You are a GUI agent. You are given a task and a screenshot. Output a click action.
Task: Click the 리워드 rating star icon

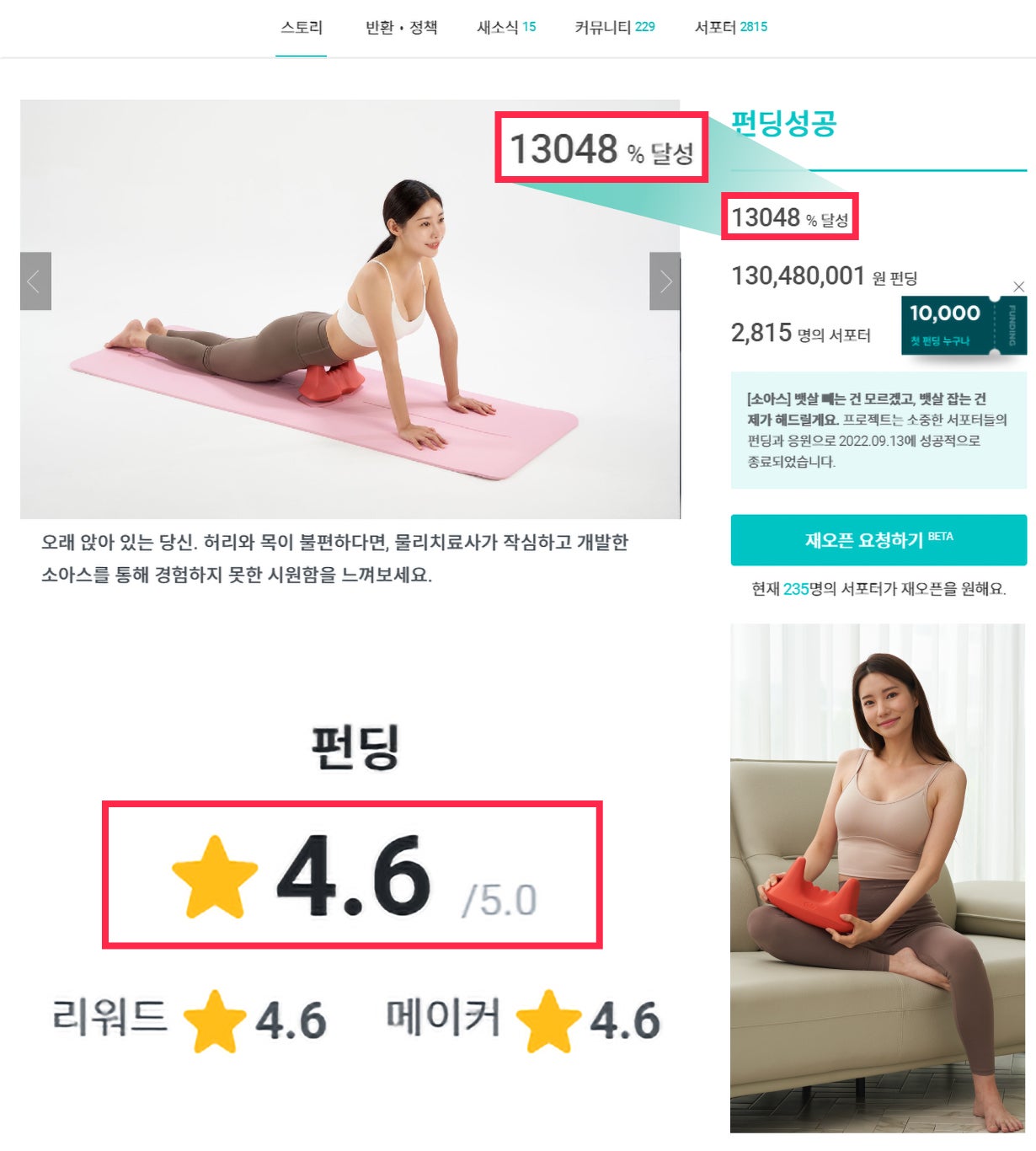215,1020
